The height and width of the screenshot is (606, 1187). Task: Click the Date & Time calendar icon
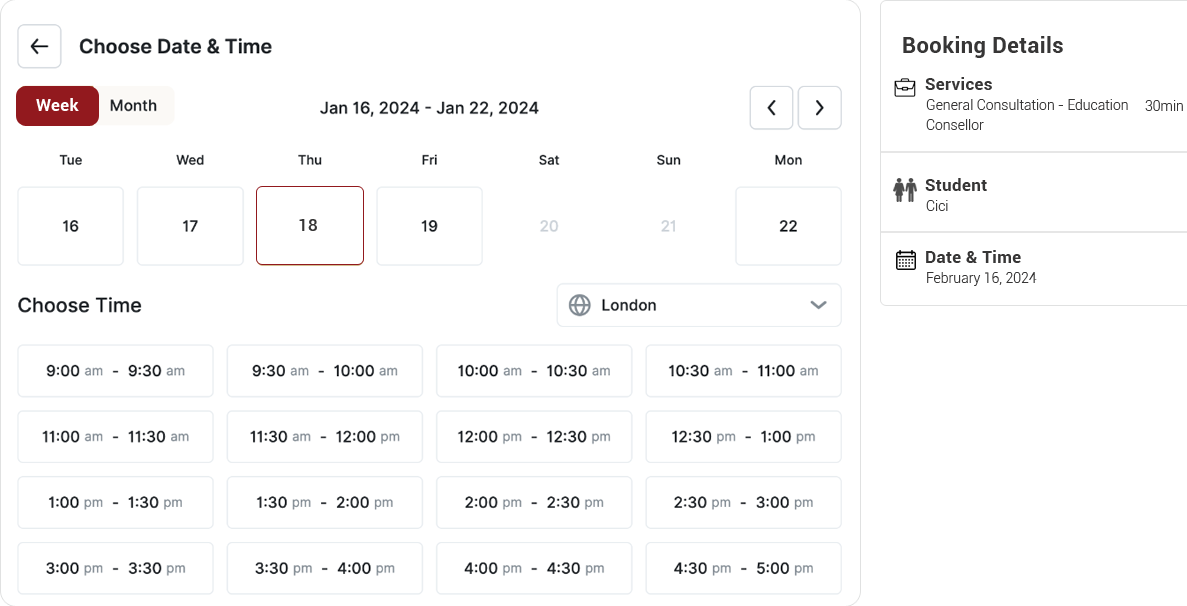click(x=905, y=260)
